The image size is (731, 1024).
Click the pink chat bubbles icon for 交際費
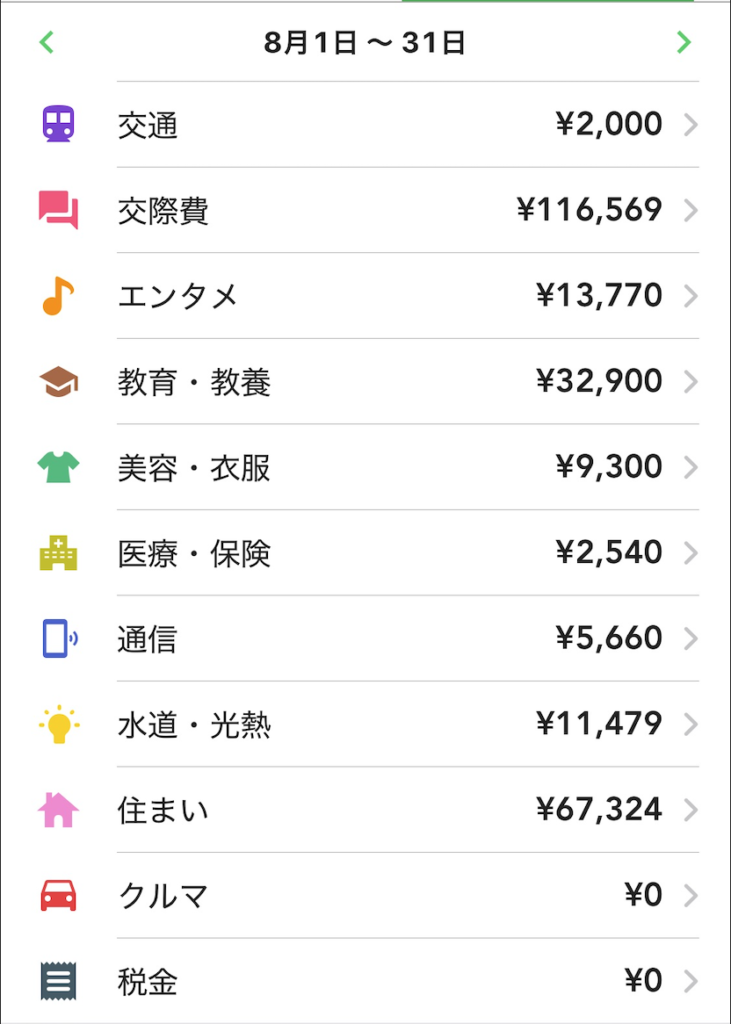[58, 210]
